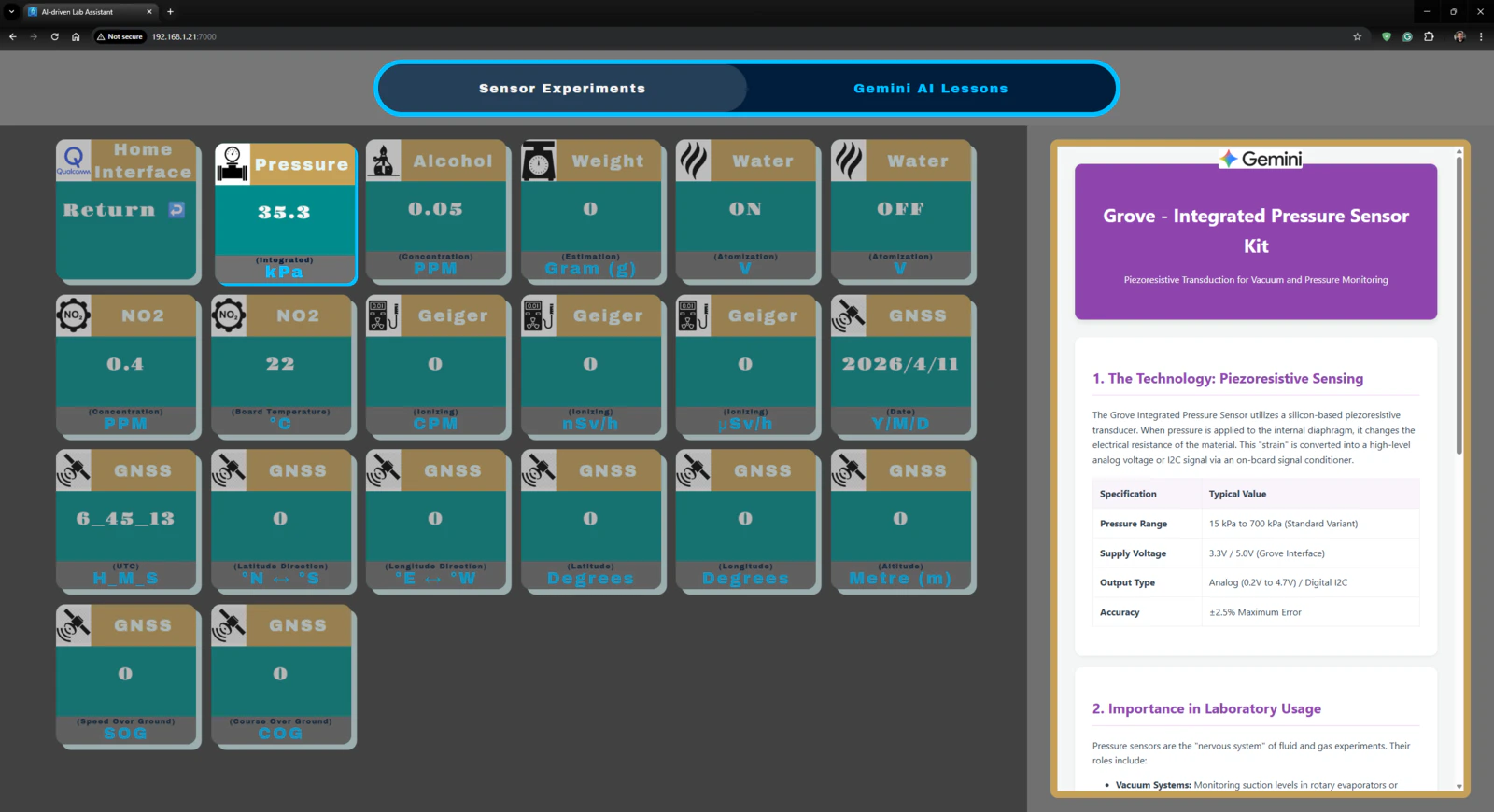Click the browser forward arrow
The width and height of the screenshot is (1494, 812).
[34, 36]
